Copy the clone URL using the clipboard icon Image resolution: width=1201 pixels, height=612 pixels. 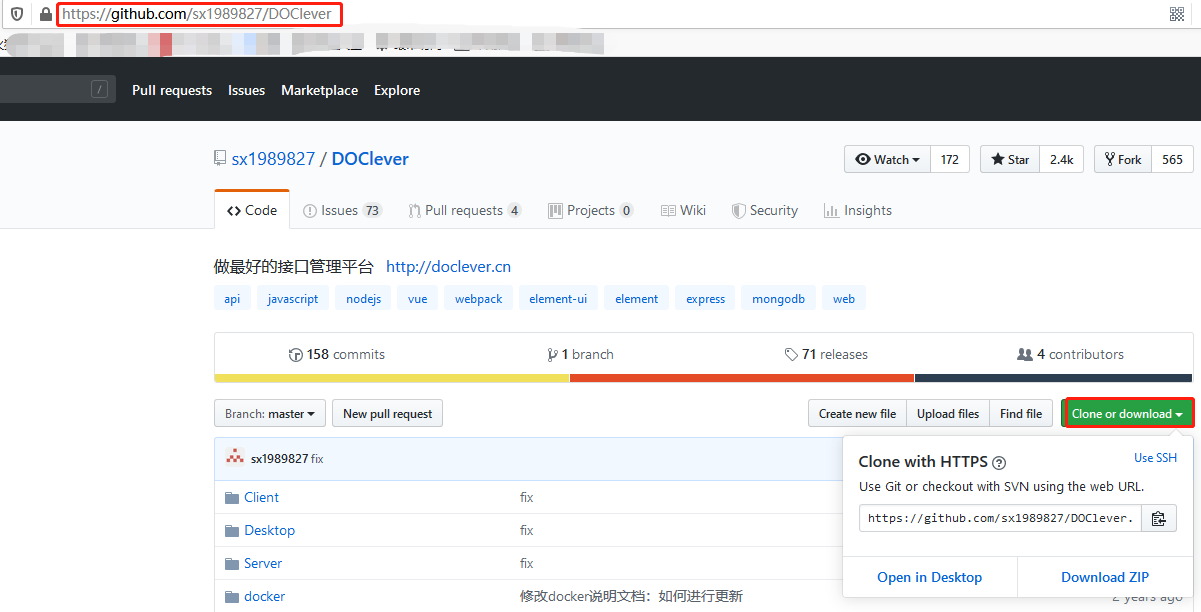coord(1158,518)
